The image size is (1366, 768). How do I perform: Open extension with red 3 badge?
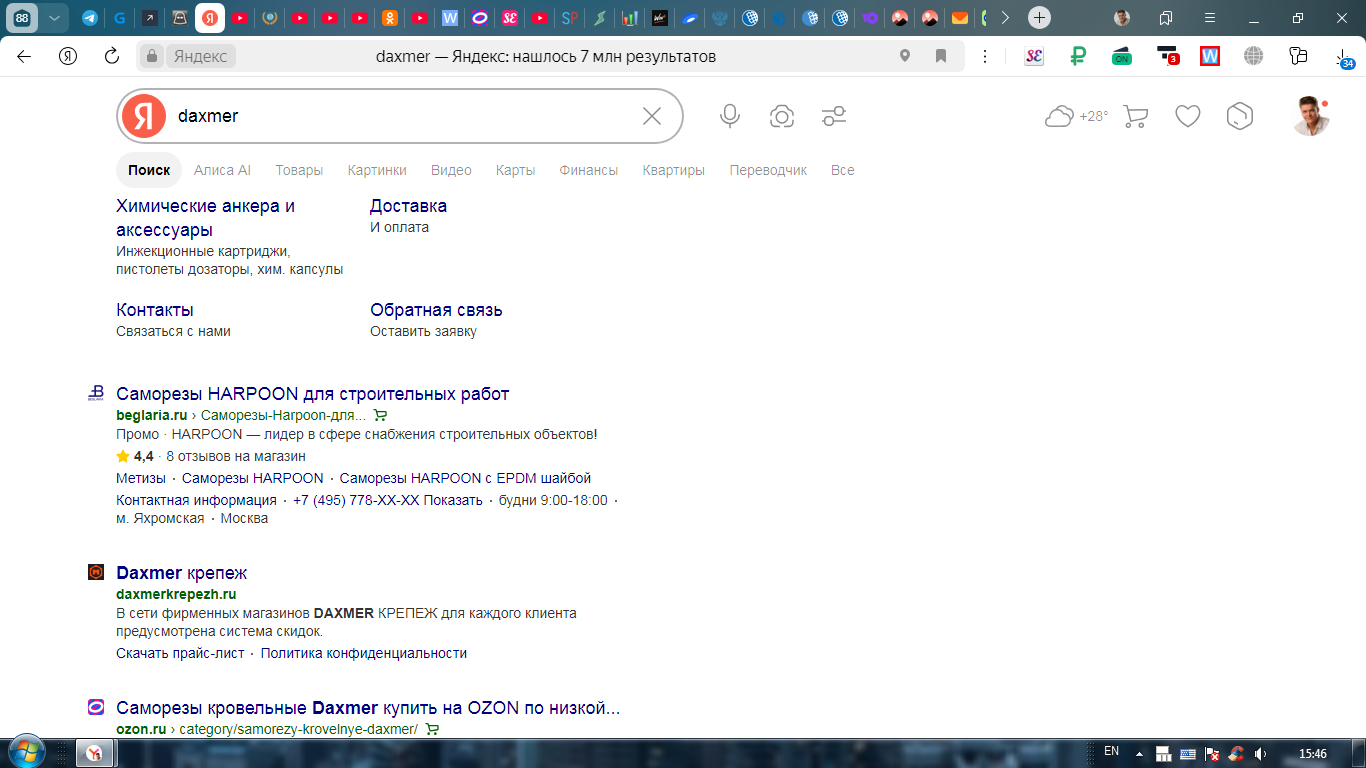coord(1166,56)
